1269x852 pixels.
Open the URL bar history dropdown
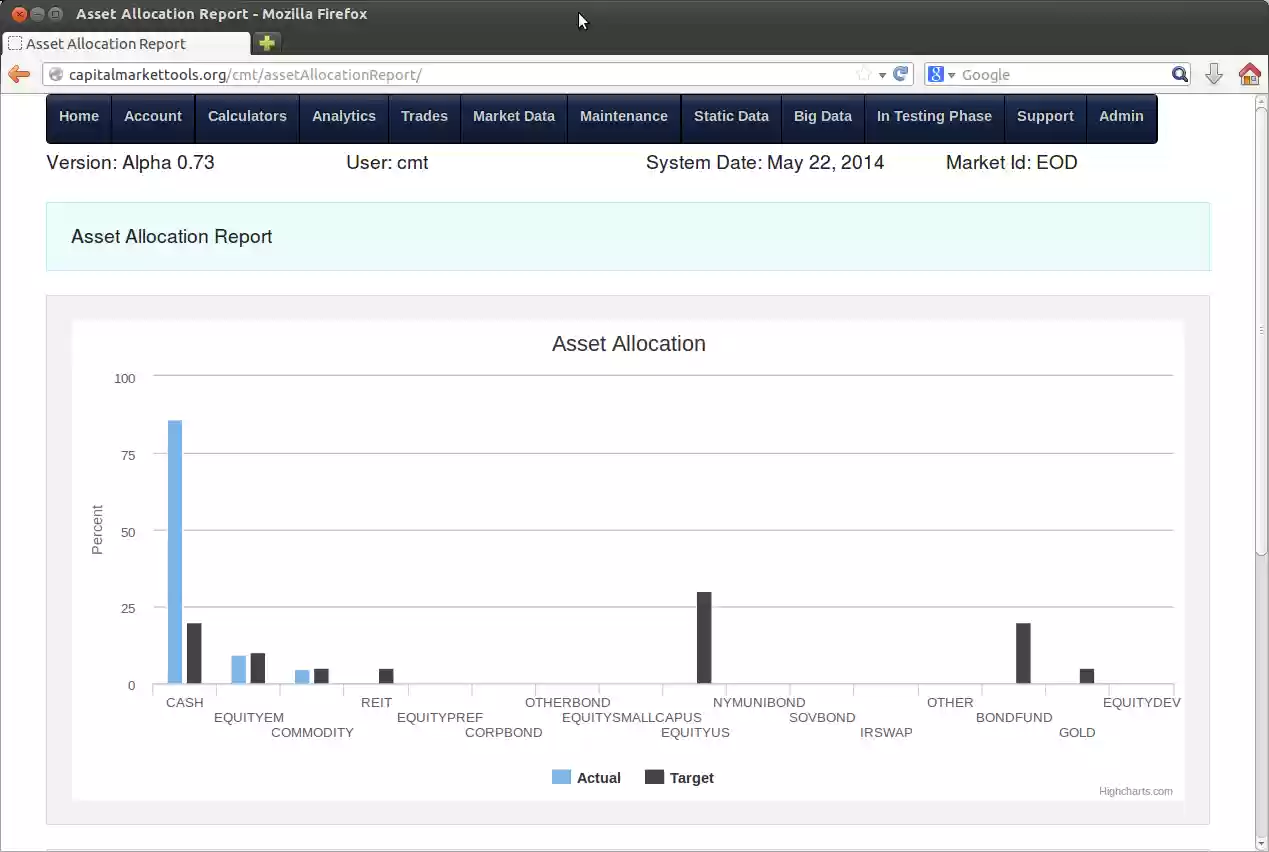[884, 74]
